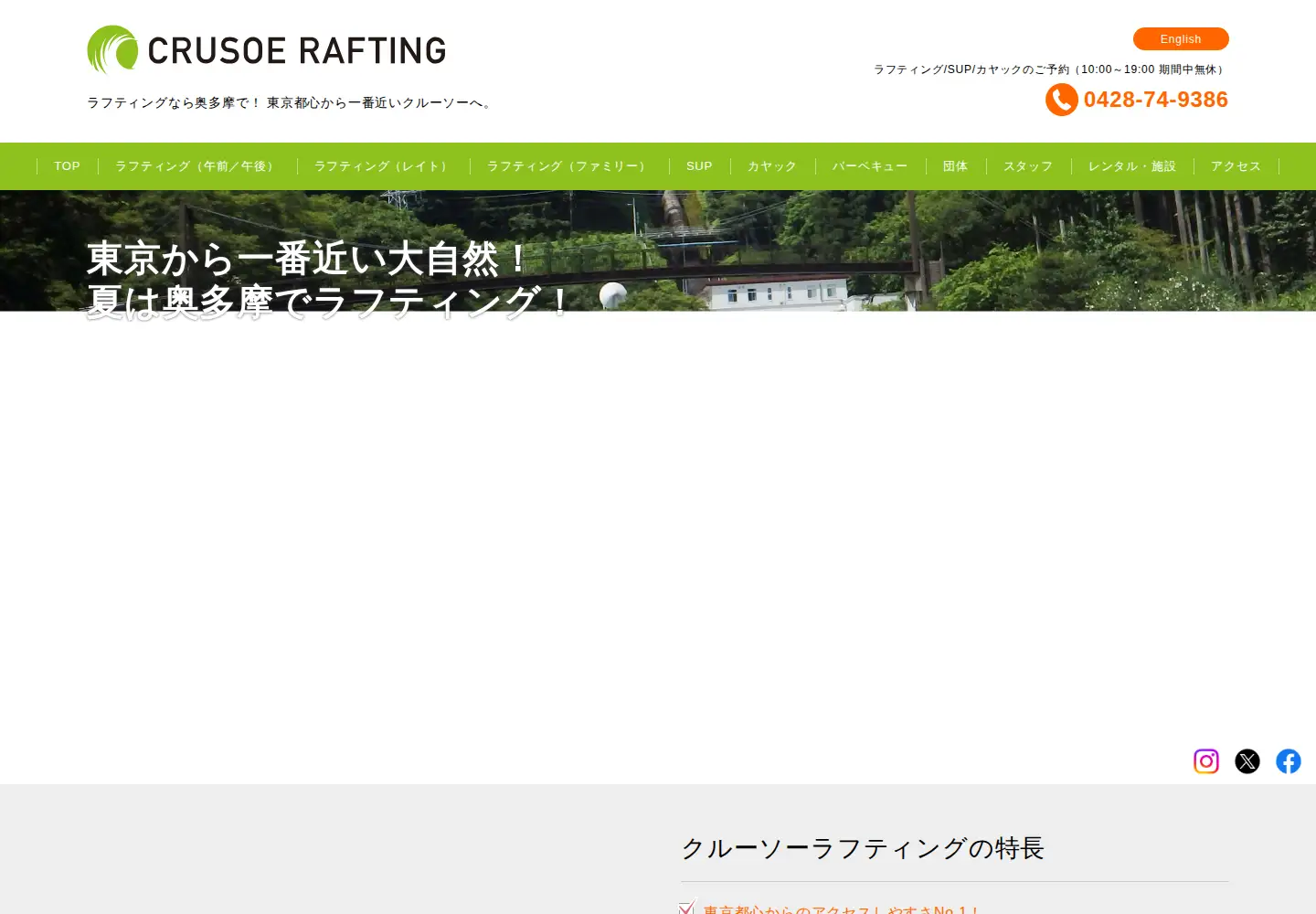The image size is (1316, 914).
Task: Select SUP in the navigation bar
Action: [699, 166]
